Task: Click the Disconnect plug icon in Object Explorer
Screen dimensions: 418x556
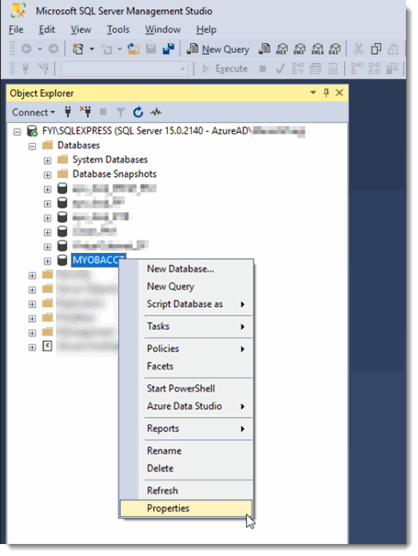Action: tap(85, 112)
